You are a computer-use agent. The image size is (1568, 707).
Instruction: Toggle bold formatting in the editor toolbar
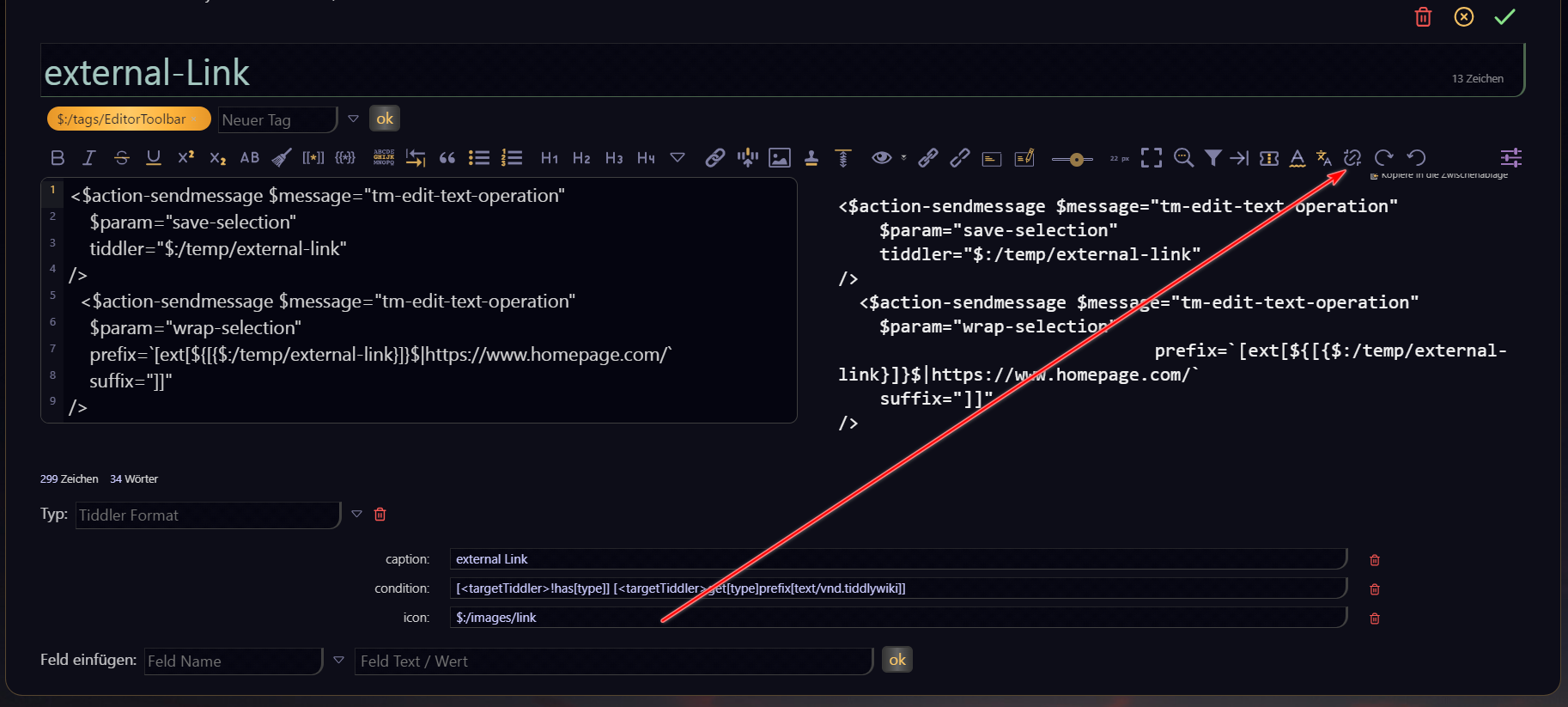click(58, 158)
